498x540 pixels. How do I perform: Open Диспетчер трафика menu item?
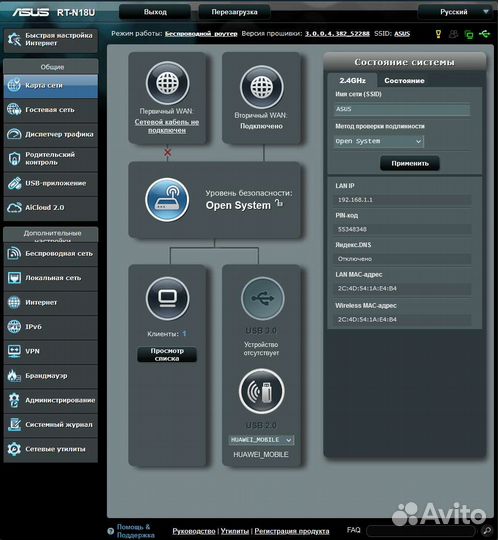[51, 134]
